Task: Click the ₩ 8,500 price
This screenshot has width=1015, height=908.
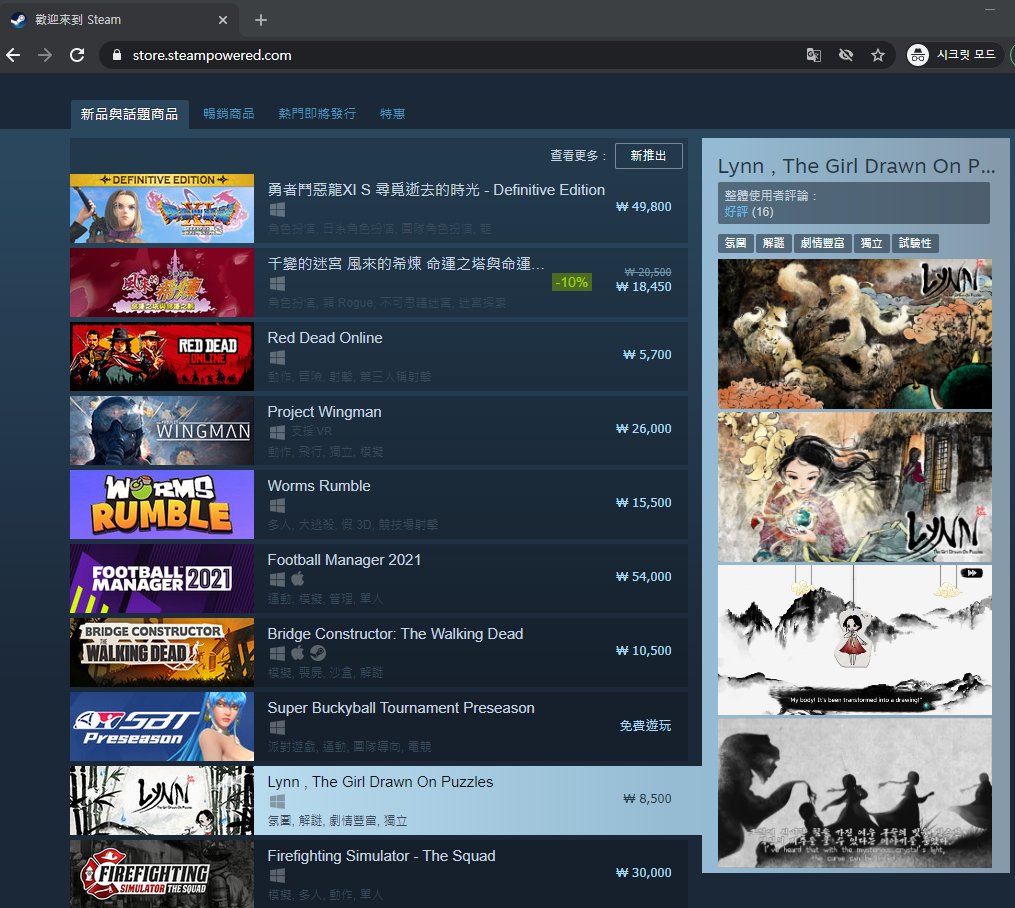Action: pos(647,799)
